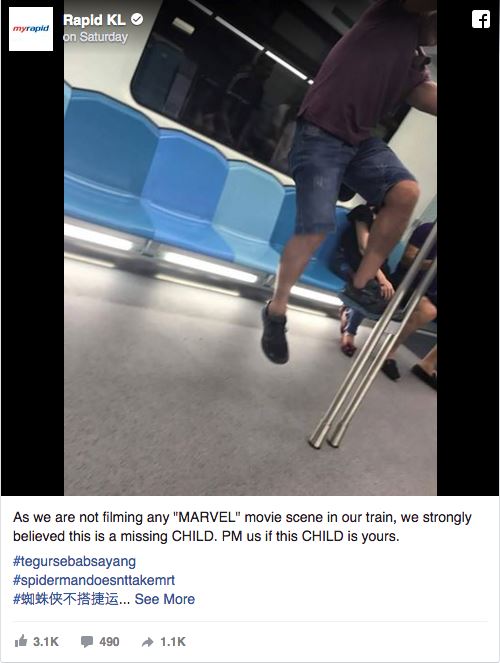This screenshot has width=500, height=663.
Task: Click the thumbs-up like icon
Action: 21,641
